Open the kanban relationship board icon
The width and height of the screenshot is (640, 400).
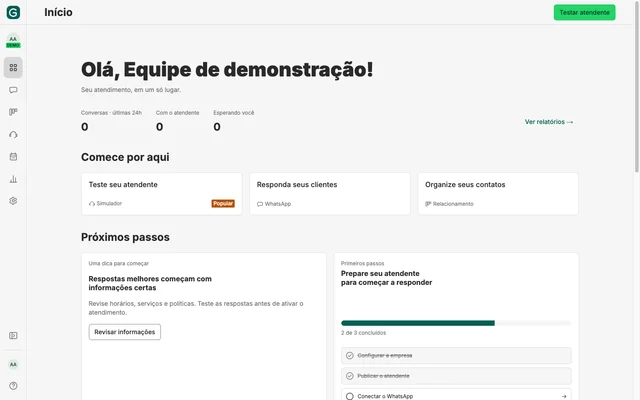pos(13,112)
